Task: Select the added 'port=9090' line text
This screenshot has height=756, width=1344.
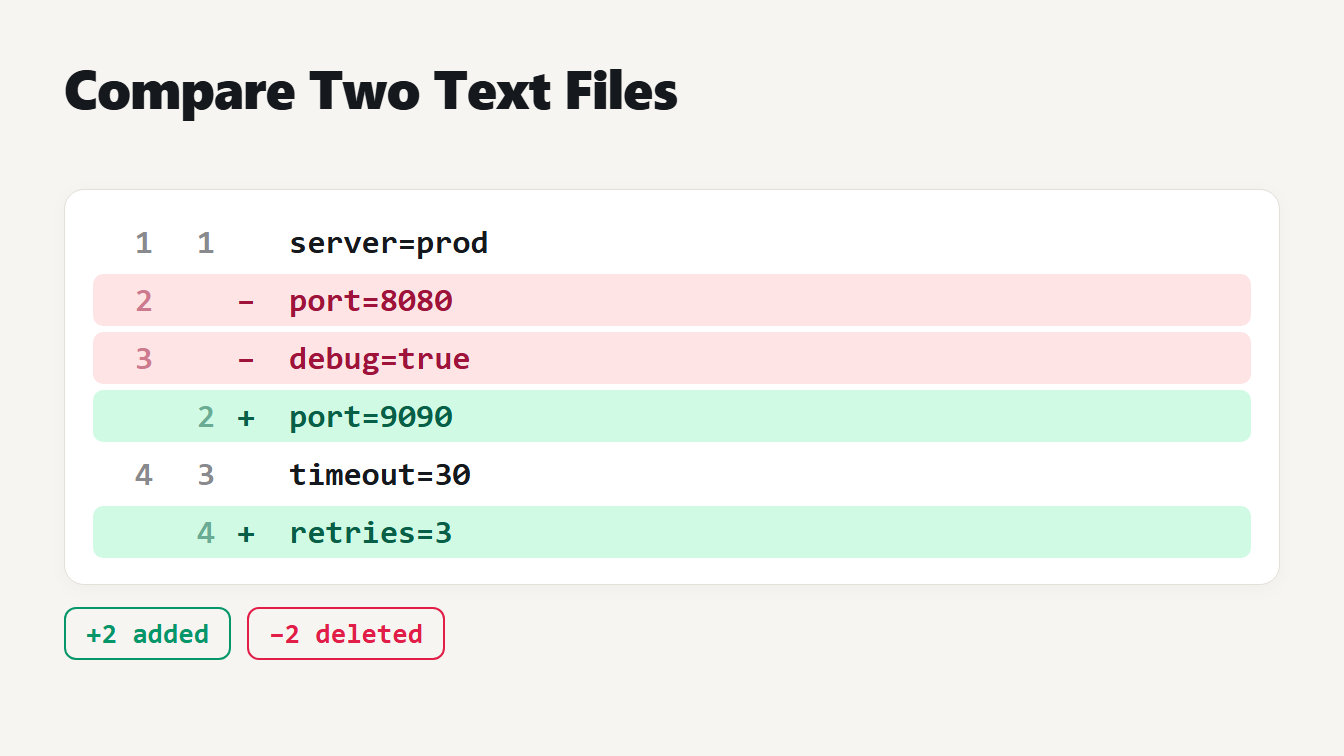Action: click(x=371, y=417)
